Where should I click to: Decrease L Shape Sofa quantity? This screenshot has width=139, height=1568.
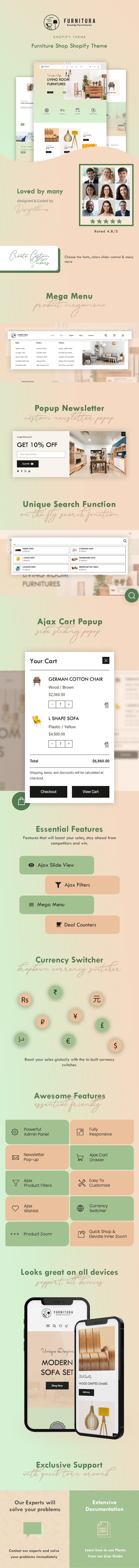(x=52, y=744)
